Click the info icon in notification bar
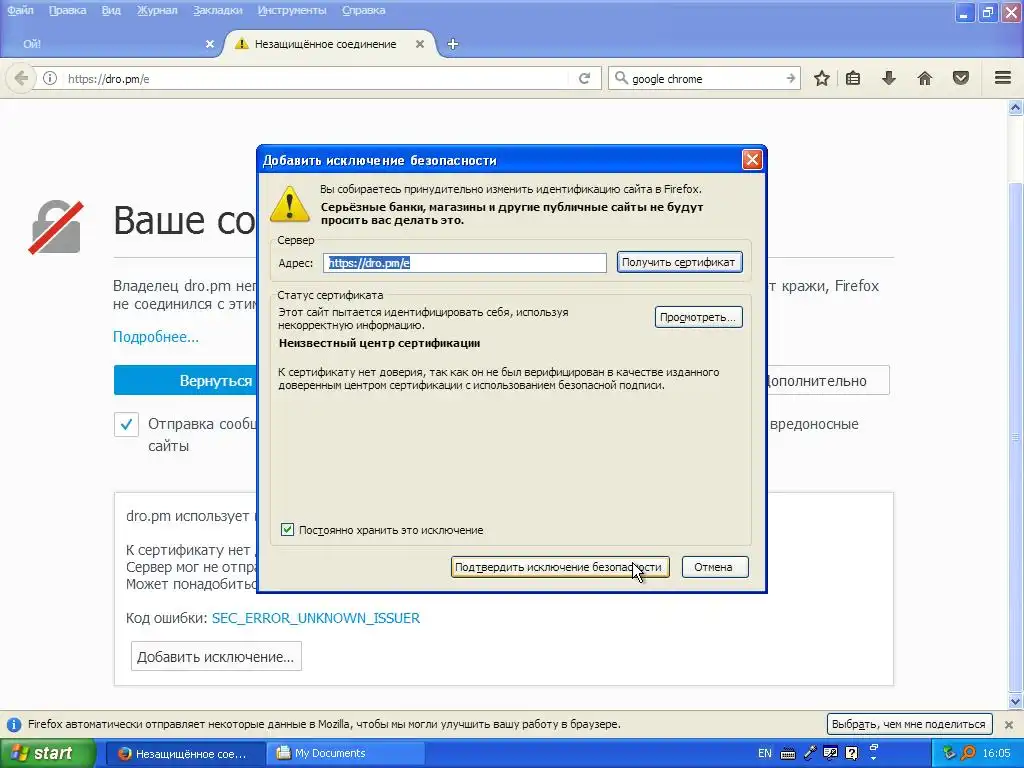This screenshot has height=768, width=1024. (x=13, y=724)
